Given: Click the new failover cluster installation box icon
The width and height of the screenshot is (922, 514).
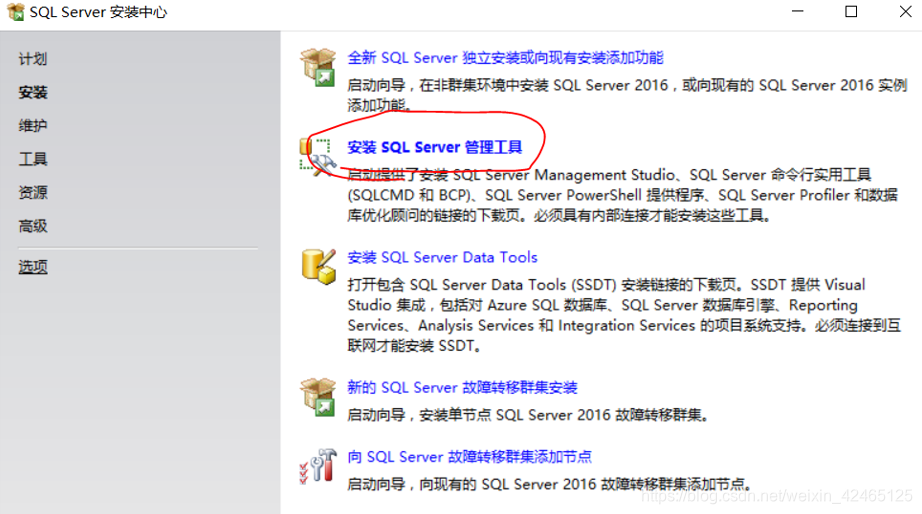Looking at the screenshot, I should click(318, 397).
